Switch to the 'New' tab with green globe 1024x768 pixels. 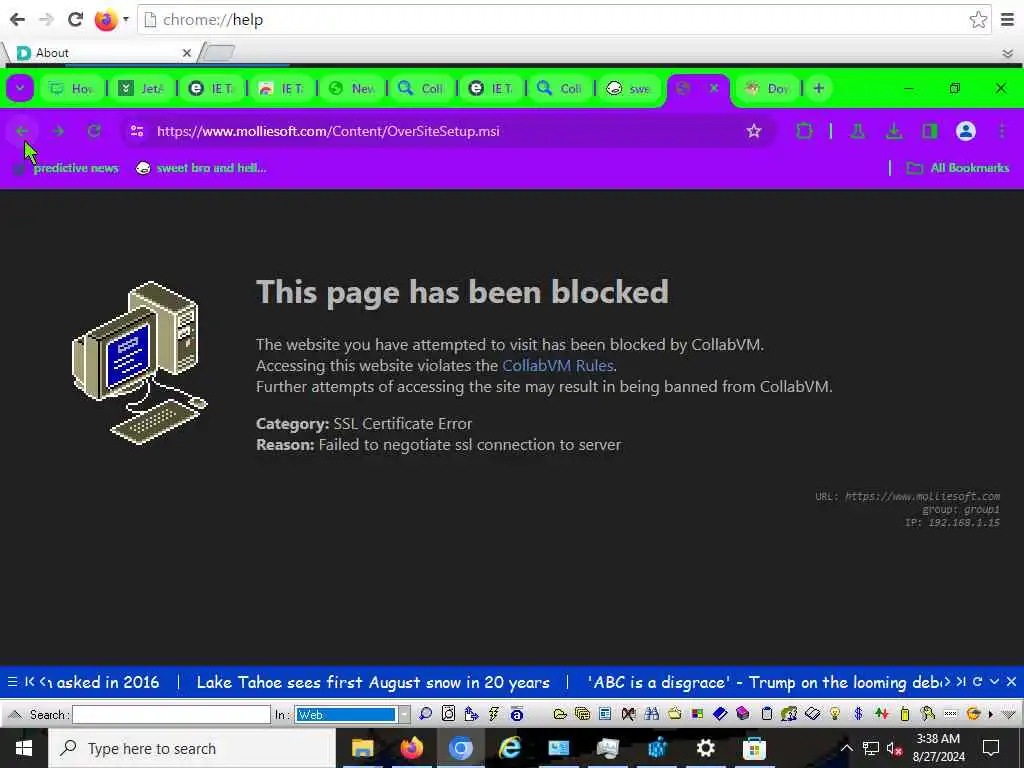(352, 89)
